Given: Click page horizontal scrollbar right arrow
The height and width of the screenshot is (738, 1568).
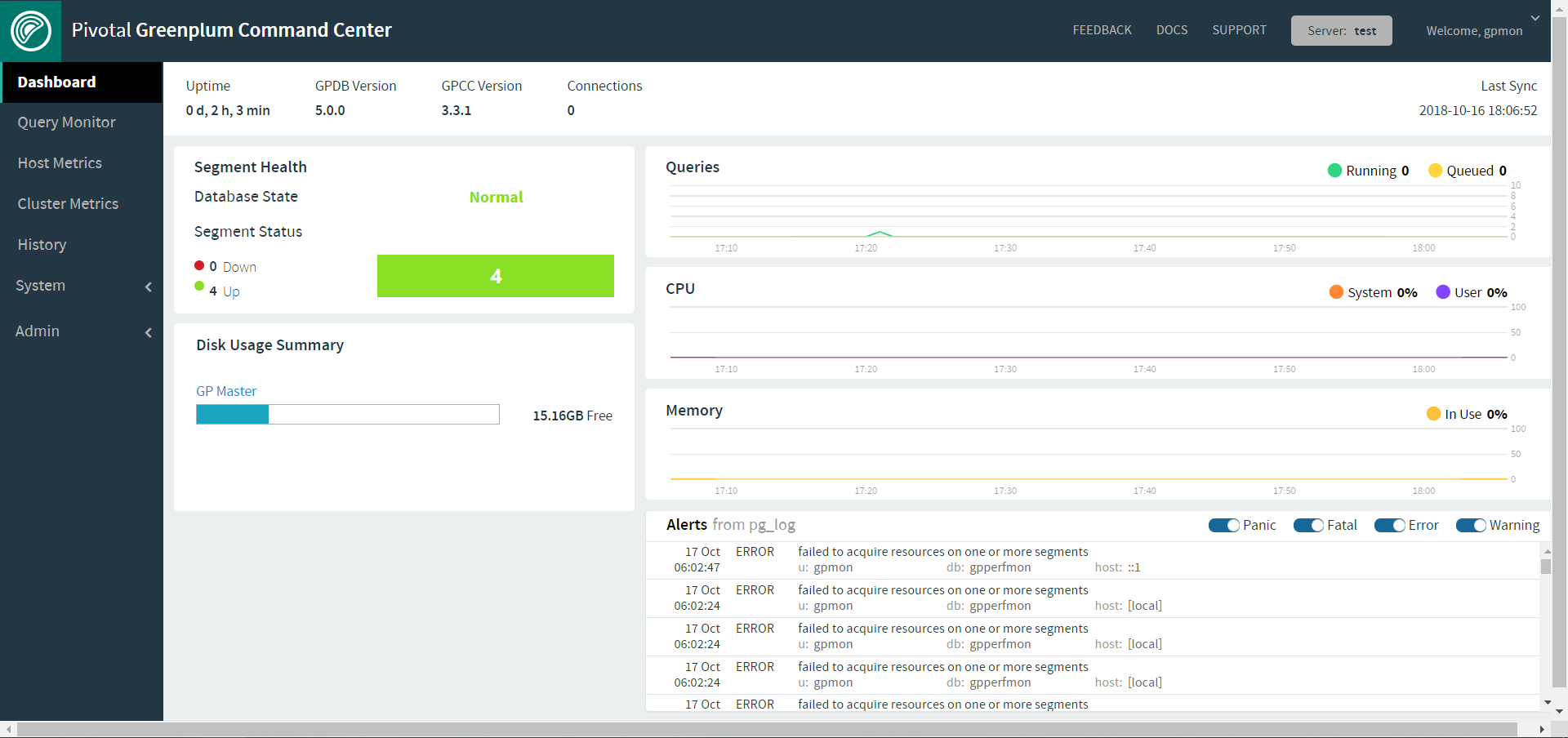Looking at the screenshot, I should [1542, 729].
